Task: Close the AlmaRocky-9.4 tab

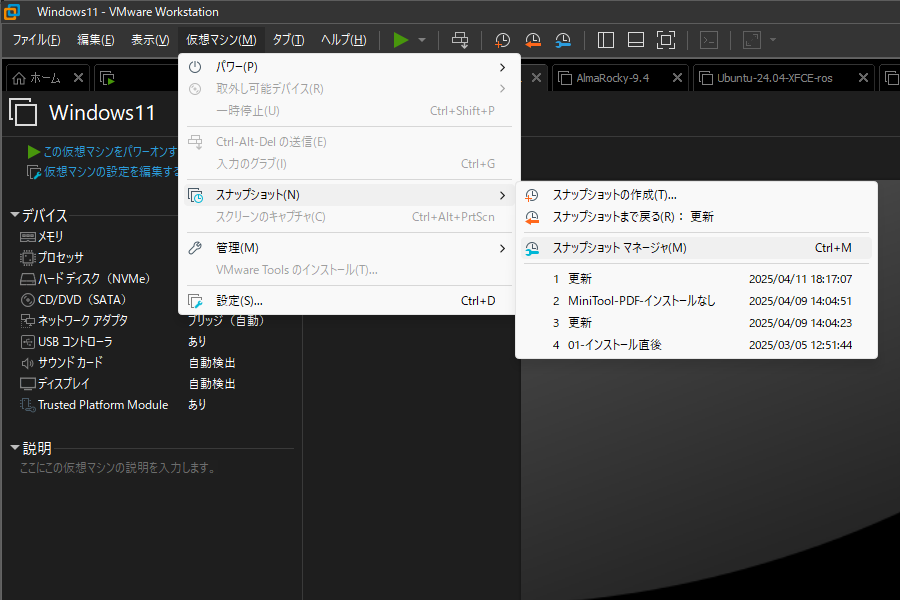Action: (x=677, y=78)
